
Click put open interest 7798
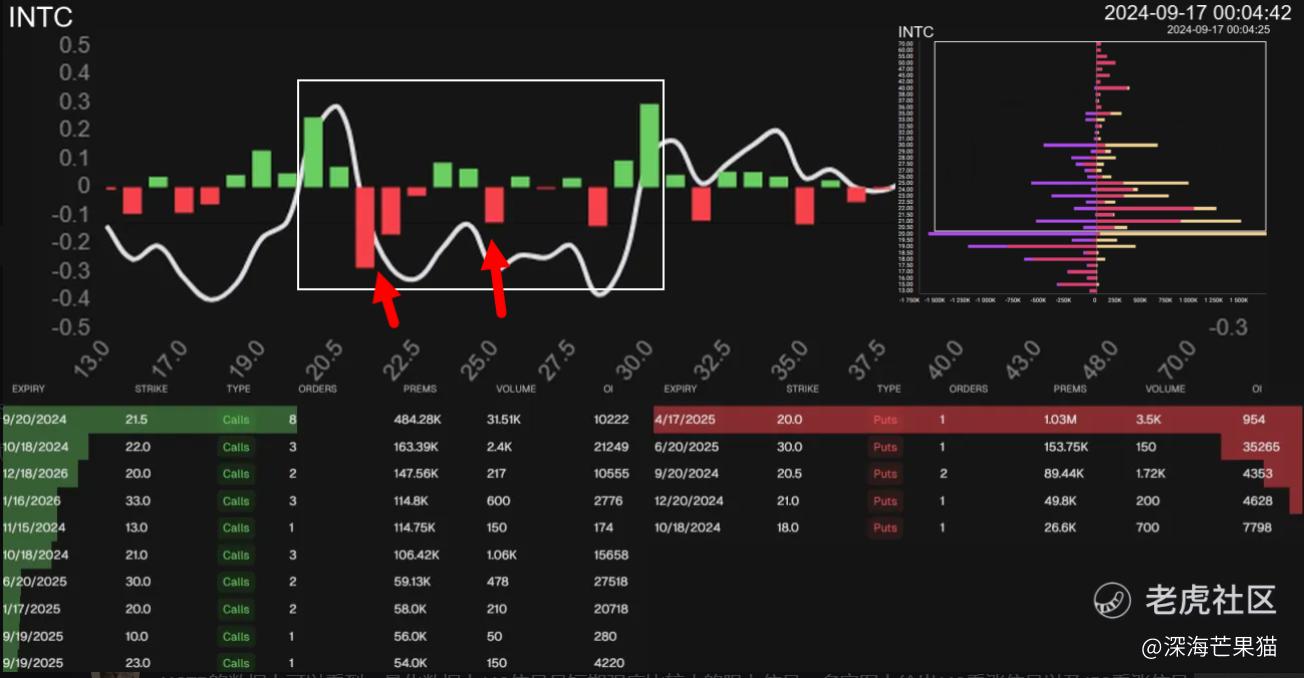click(x=1258, y=528)
